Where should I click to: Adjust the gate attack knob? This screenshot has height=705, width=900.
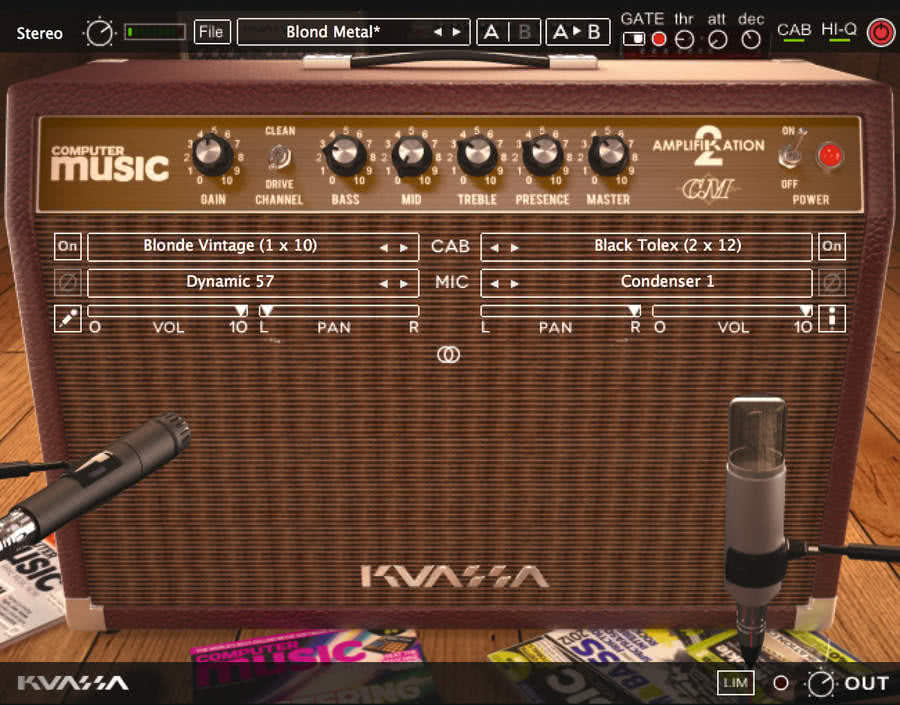[x=717, y=40]
